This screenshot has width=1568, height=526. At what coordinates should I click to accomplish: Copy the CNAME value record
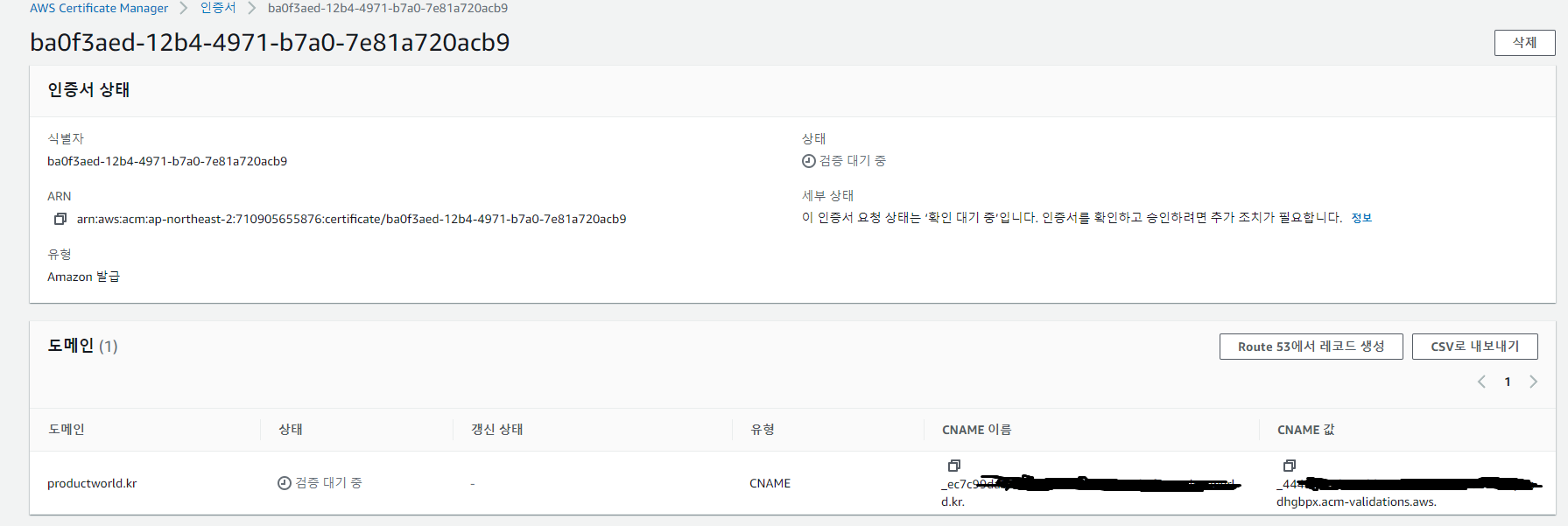pos(1290,466)
